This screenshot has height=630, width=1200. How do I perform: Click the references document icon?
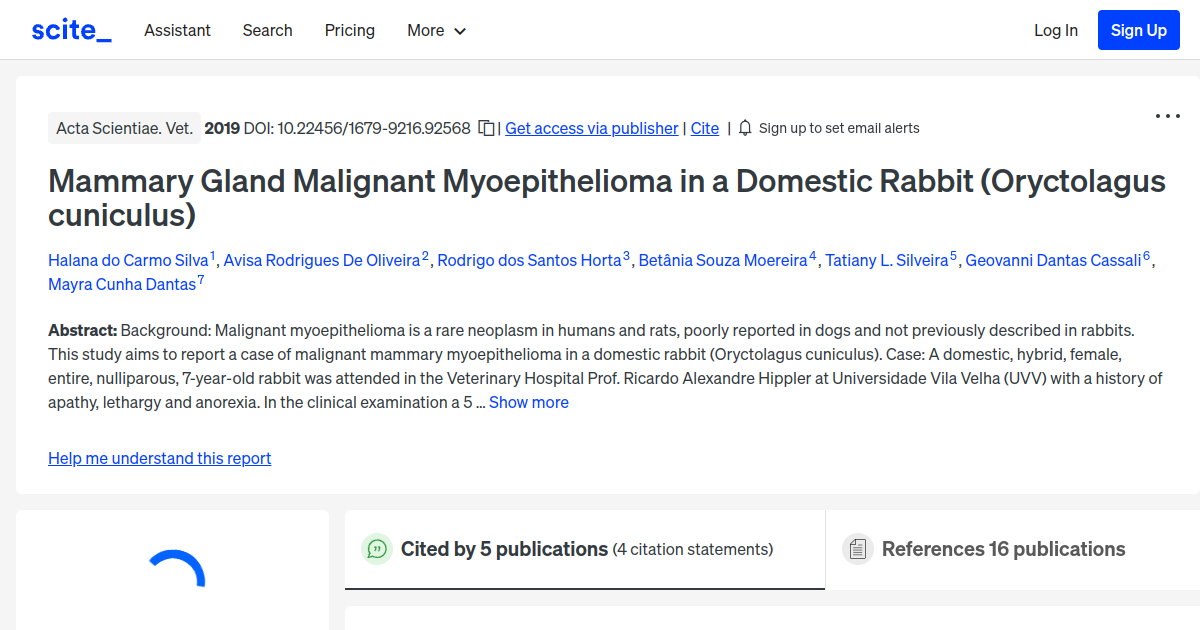(858, 548)
